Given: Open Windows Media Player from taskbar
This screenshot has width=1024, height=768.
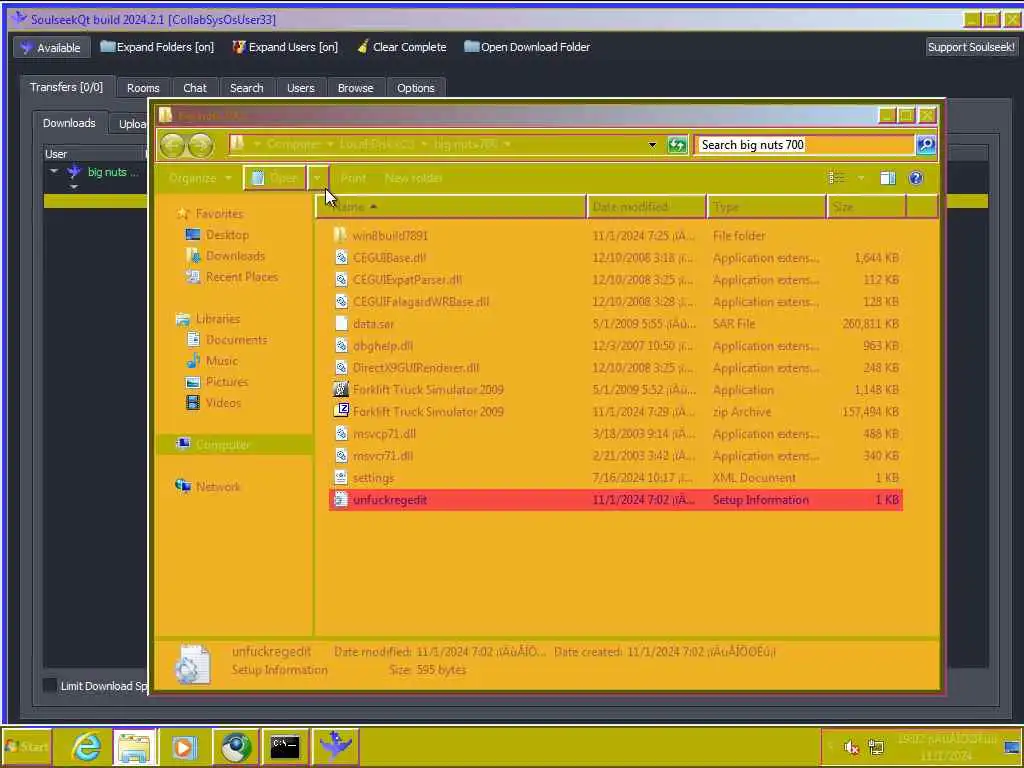Looking at the screenshot, I should coord(184,746).
